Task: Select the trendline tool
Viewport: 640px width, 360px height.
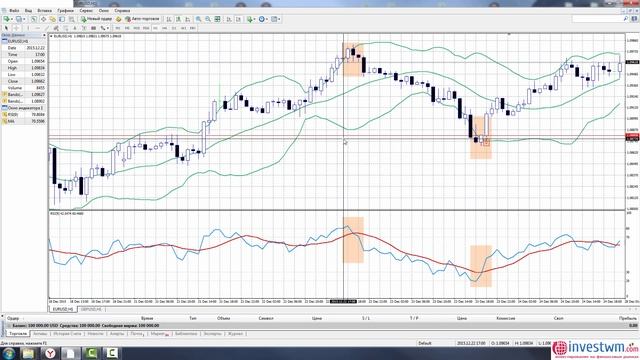Action: [47, 28]
